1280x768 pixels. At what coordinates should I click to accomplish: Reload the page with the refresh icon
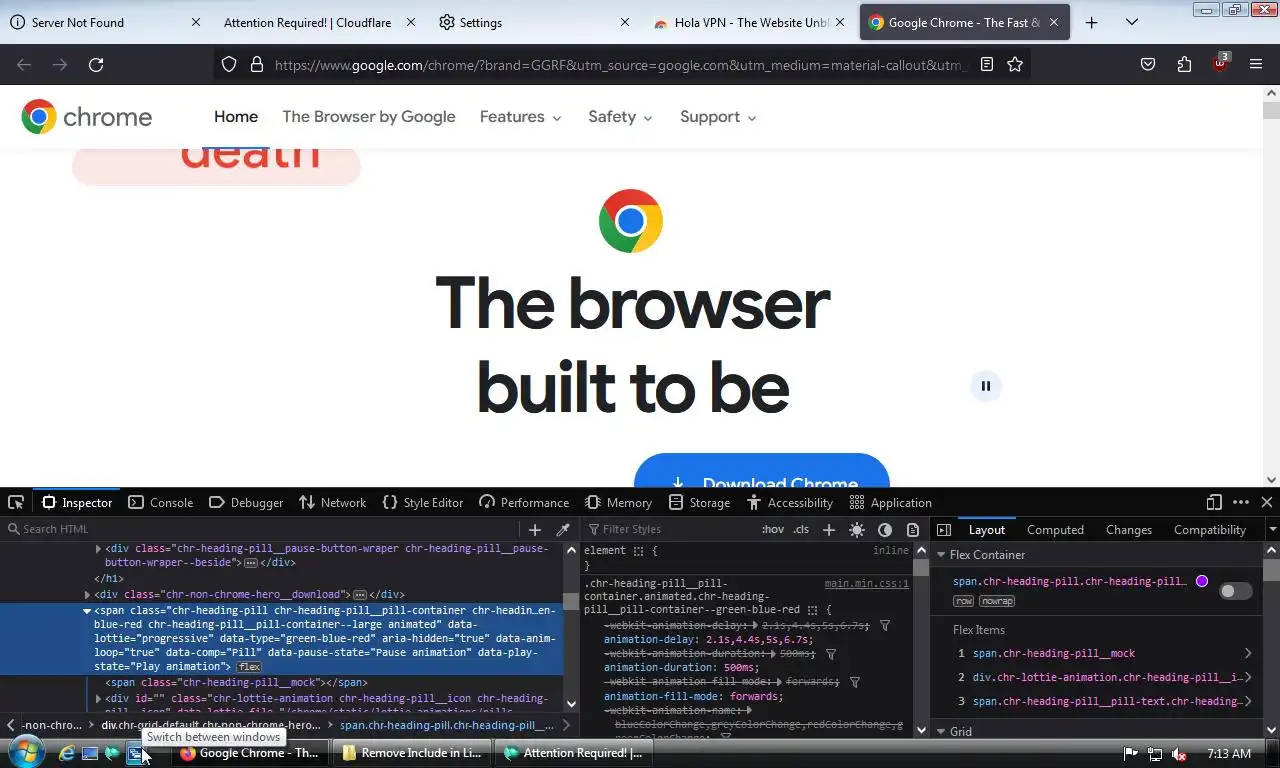pos(96,65)
